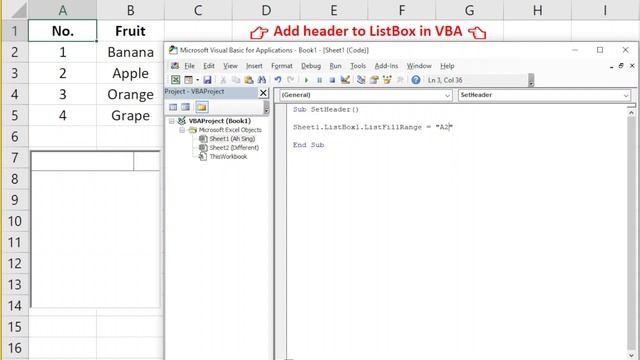Click View Object icon in Project pane

tap(186, 107)
